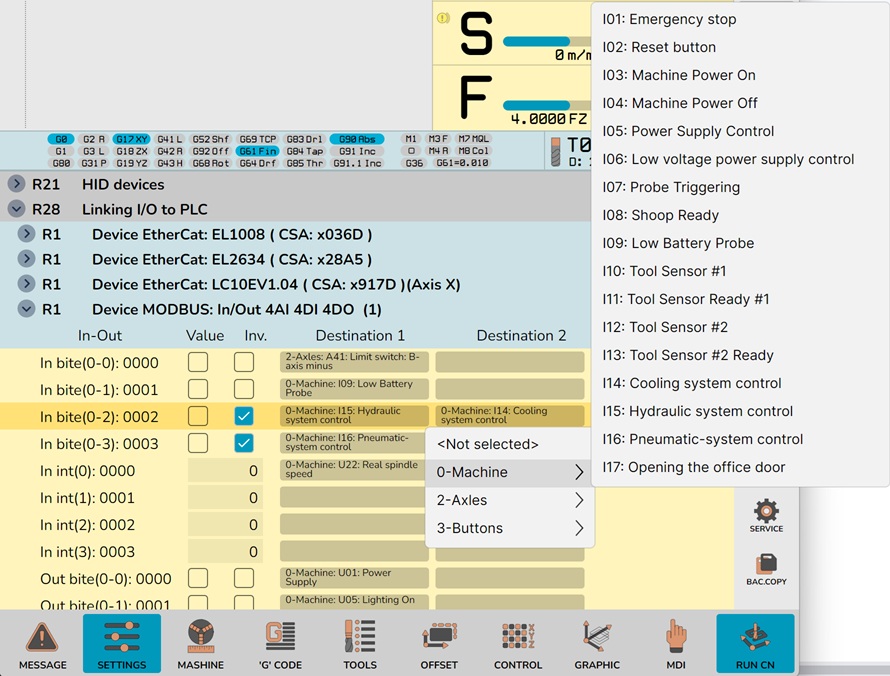Collapse R28 Linking I/O to PLC
Screen dimensions: 890x676
pyautogui.click(x=17, y=209)
